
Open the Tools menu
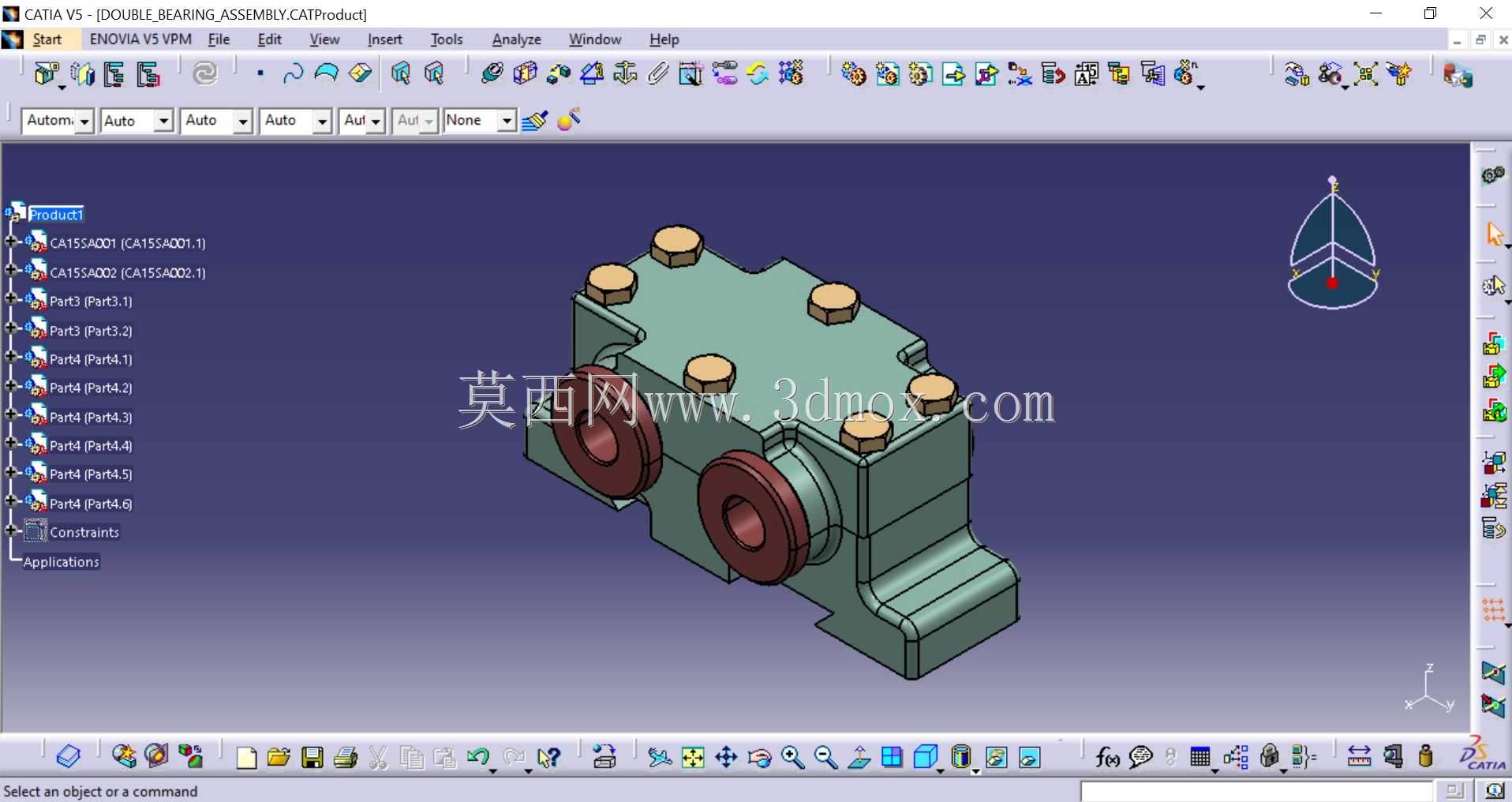[447, 39]
